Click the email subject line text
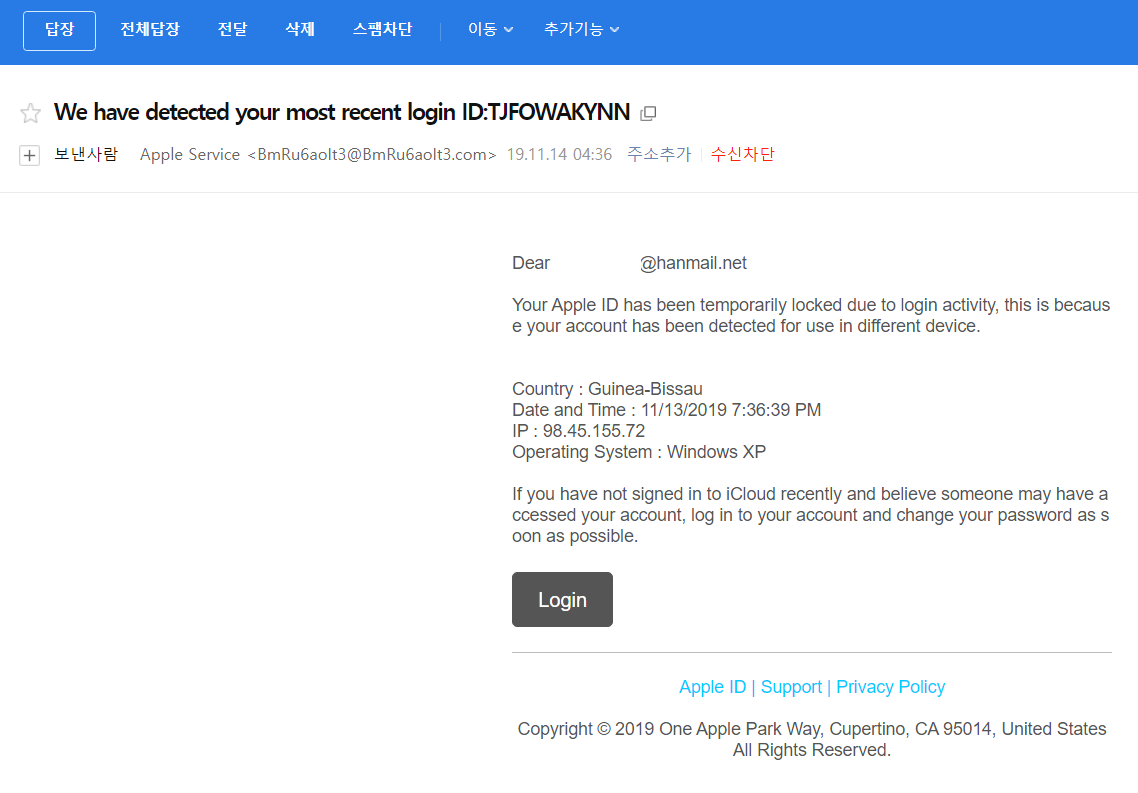Screen dimensions: 1138x793 pos(342,112)
